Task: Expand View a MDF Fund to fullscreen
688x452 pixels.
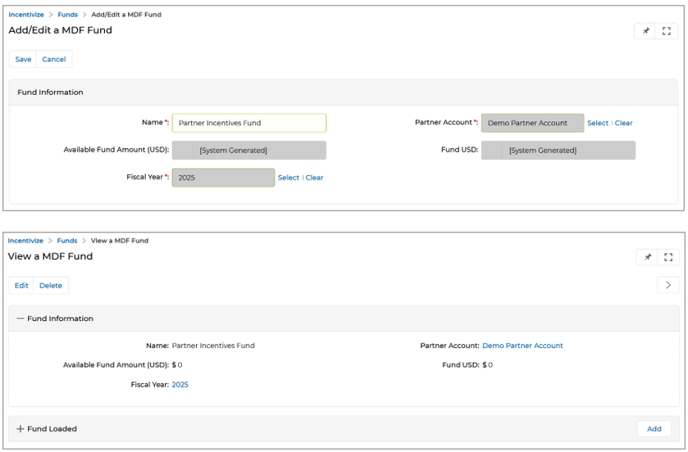Action: [667, 257]
